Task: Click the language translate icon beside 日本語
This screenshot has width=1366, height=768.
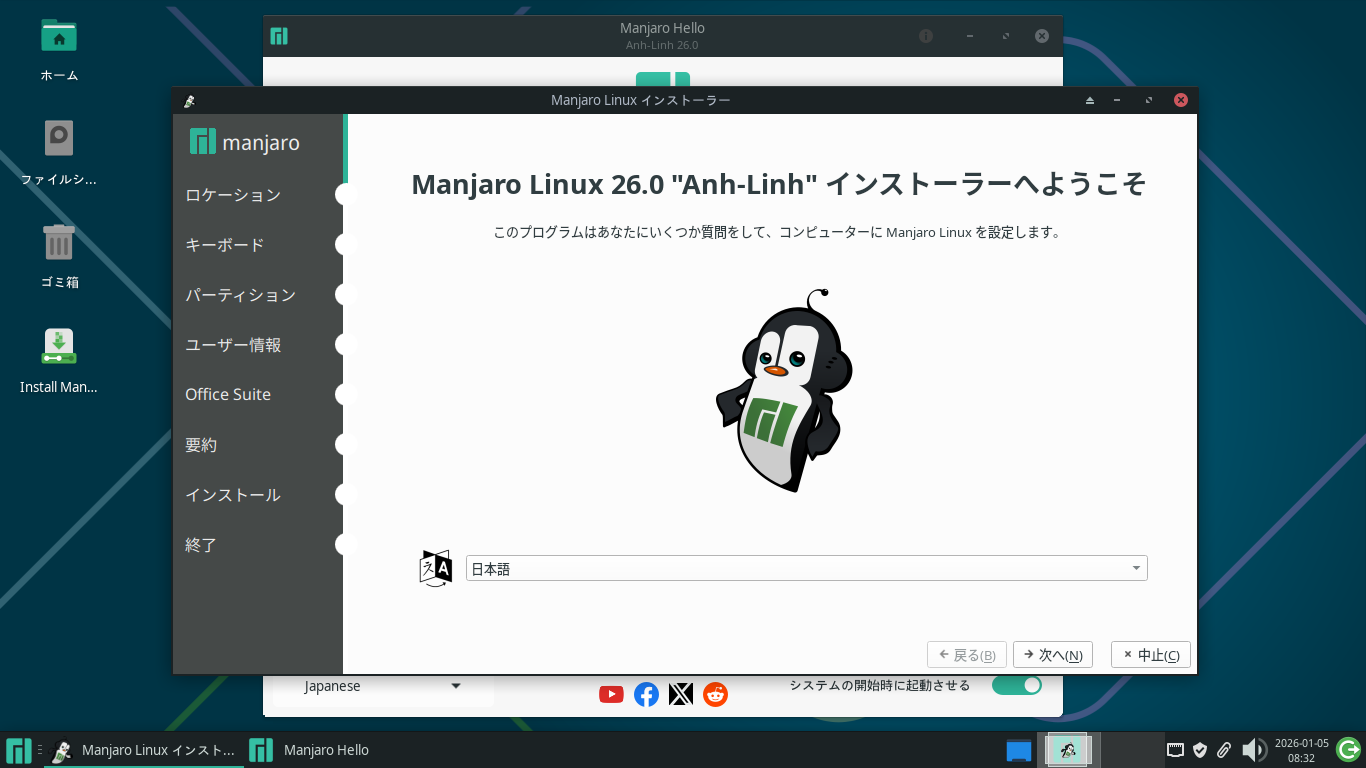Action: coord(436,568)
